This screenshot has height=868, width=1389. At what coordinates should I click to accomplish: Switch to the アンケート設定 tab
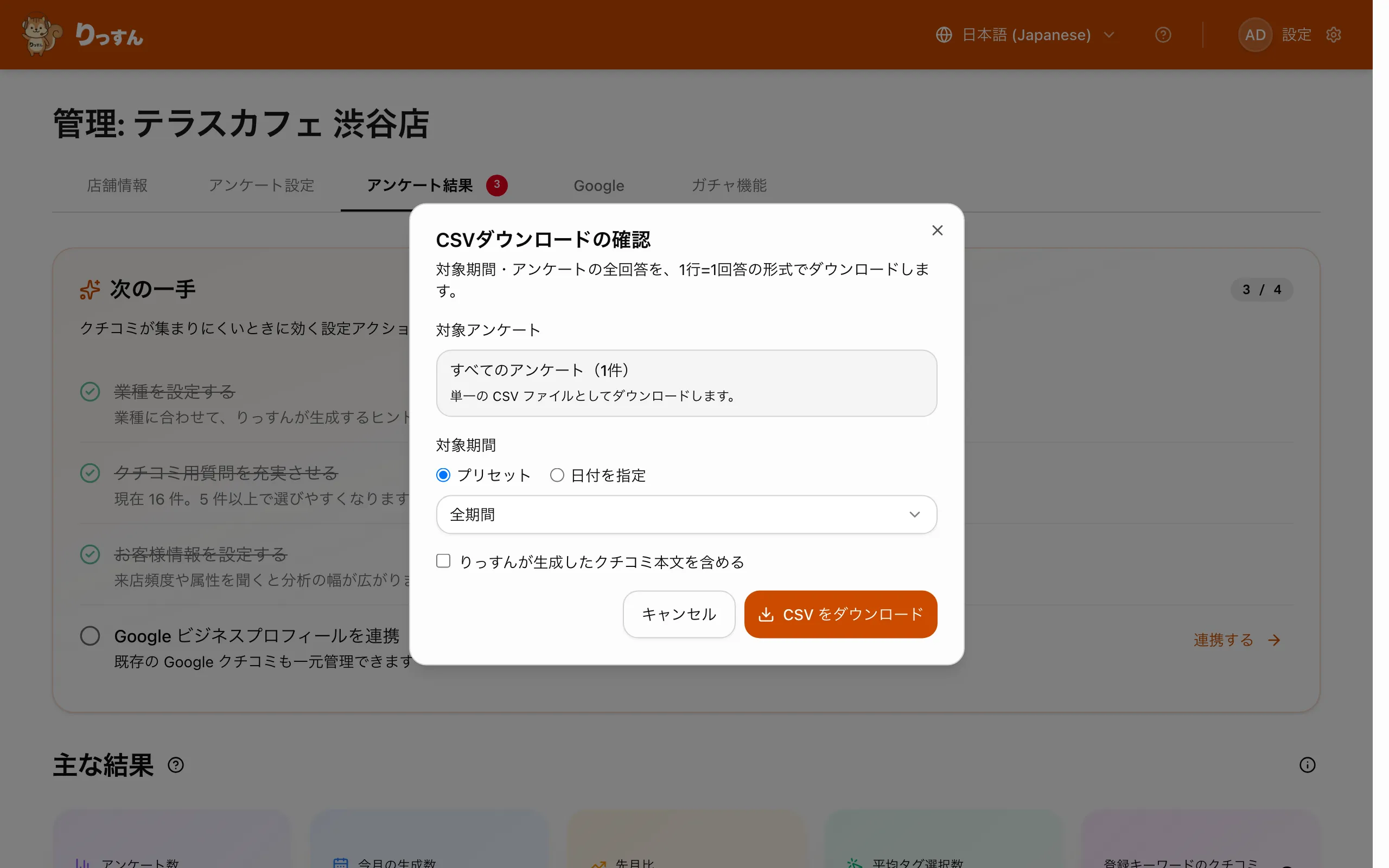tap(262, 186)
